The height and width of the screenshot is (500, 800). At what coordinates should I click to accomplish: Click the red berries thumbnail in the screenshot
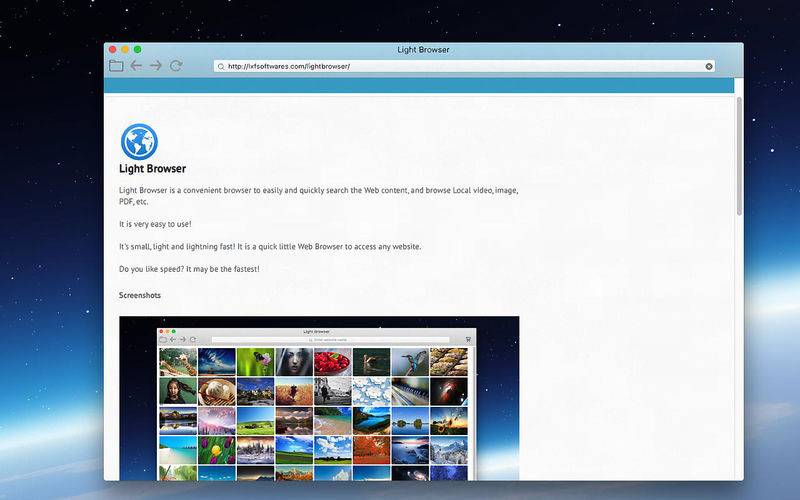[x=333, y=362]
